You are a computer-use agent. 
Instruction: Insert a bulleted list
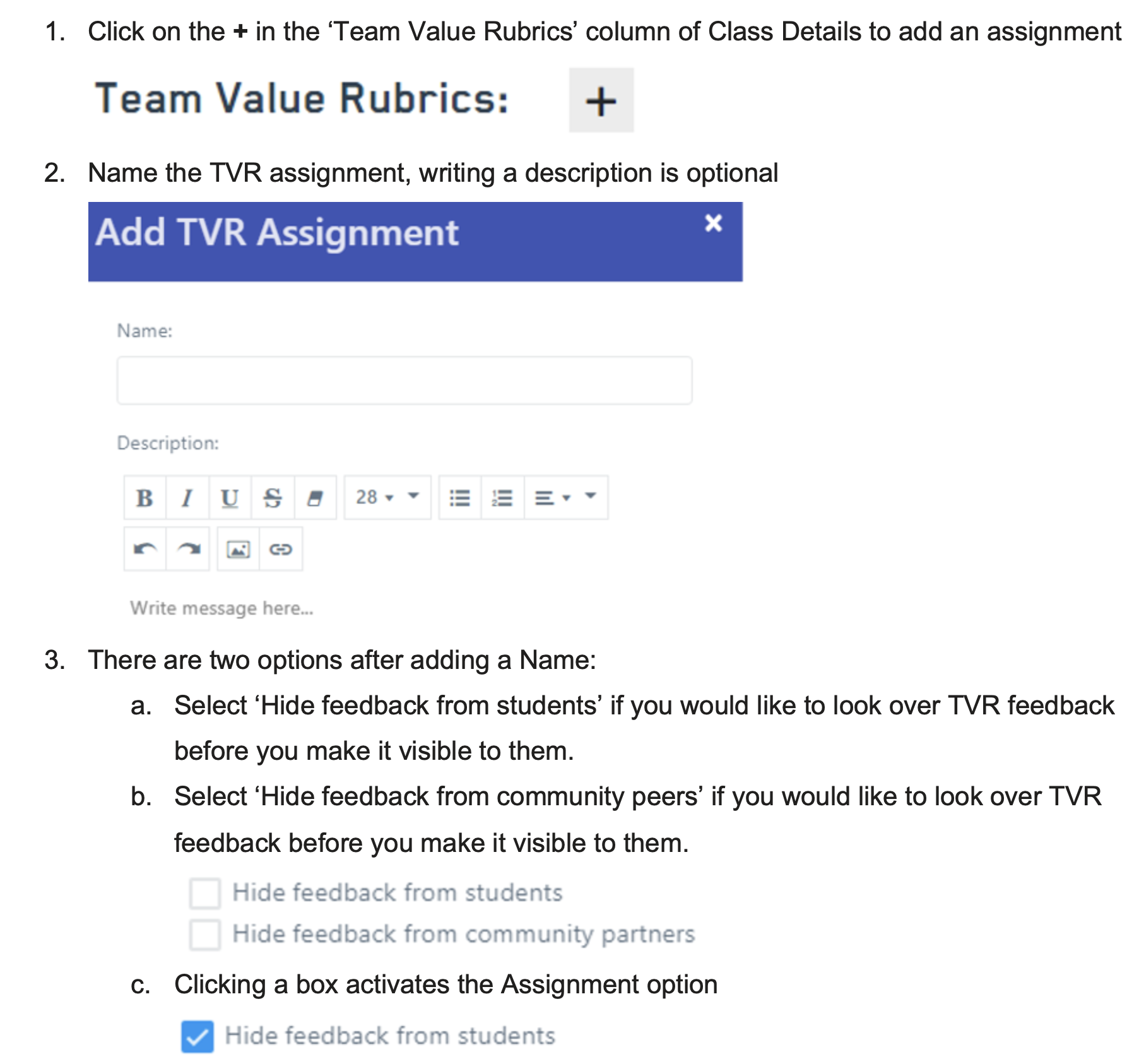[x=459, y=498]
